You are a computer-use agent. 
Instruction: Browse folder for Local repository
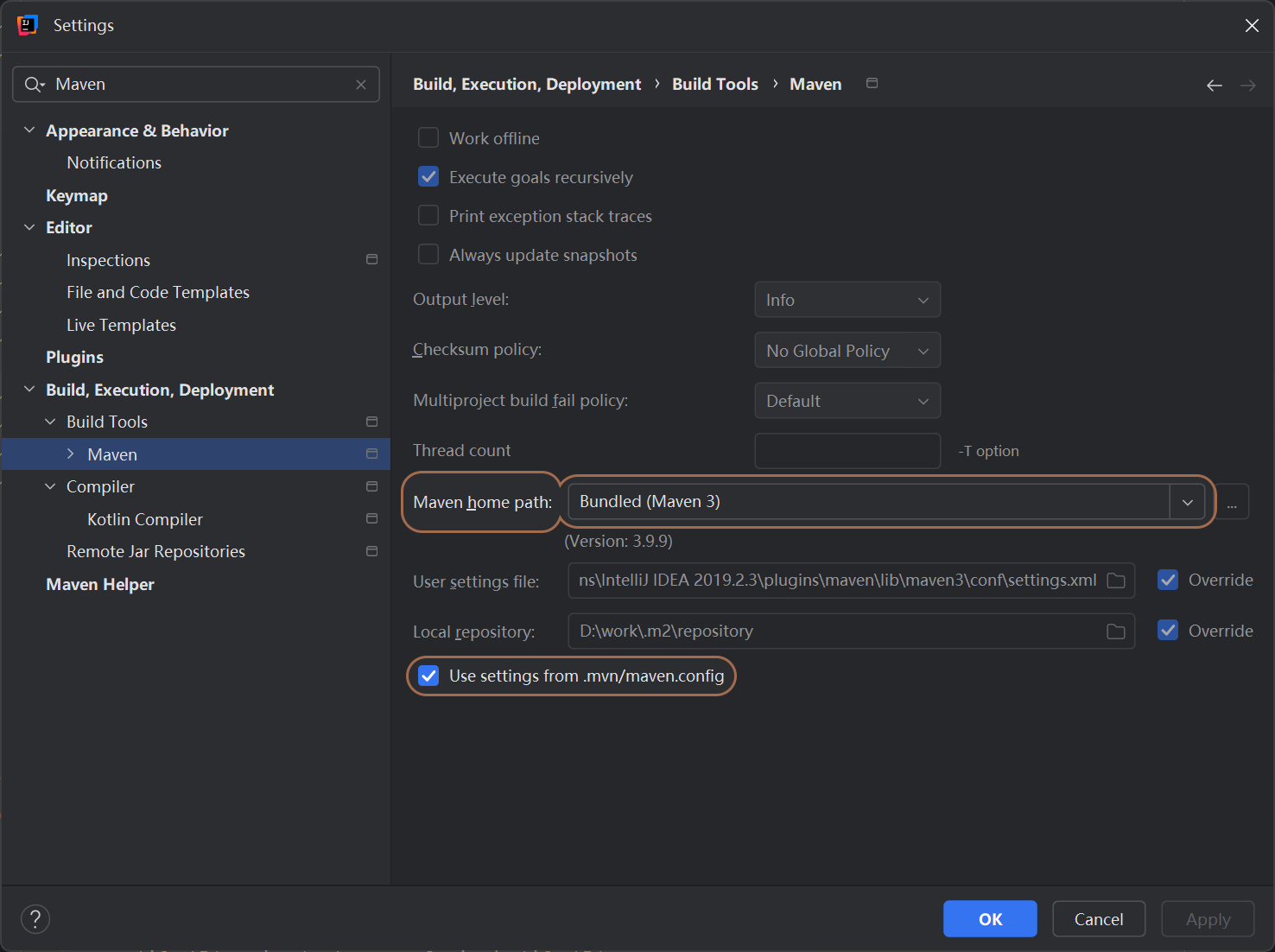(1116, 631)
